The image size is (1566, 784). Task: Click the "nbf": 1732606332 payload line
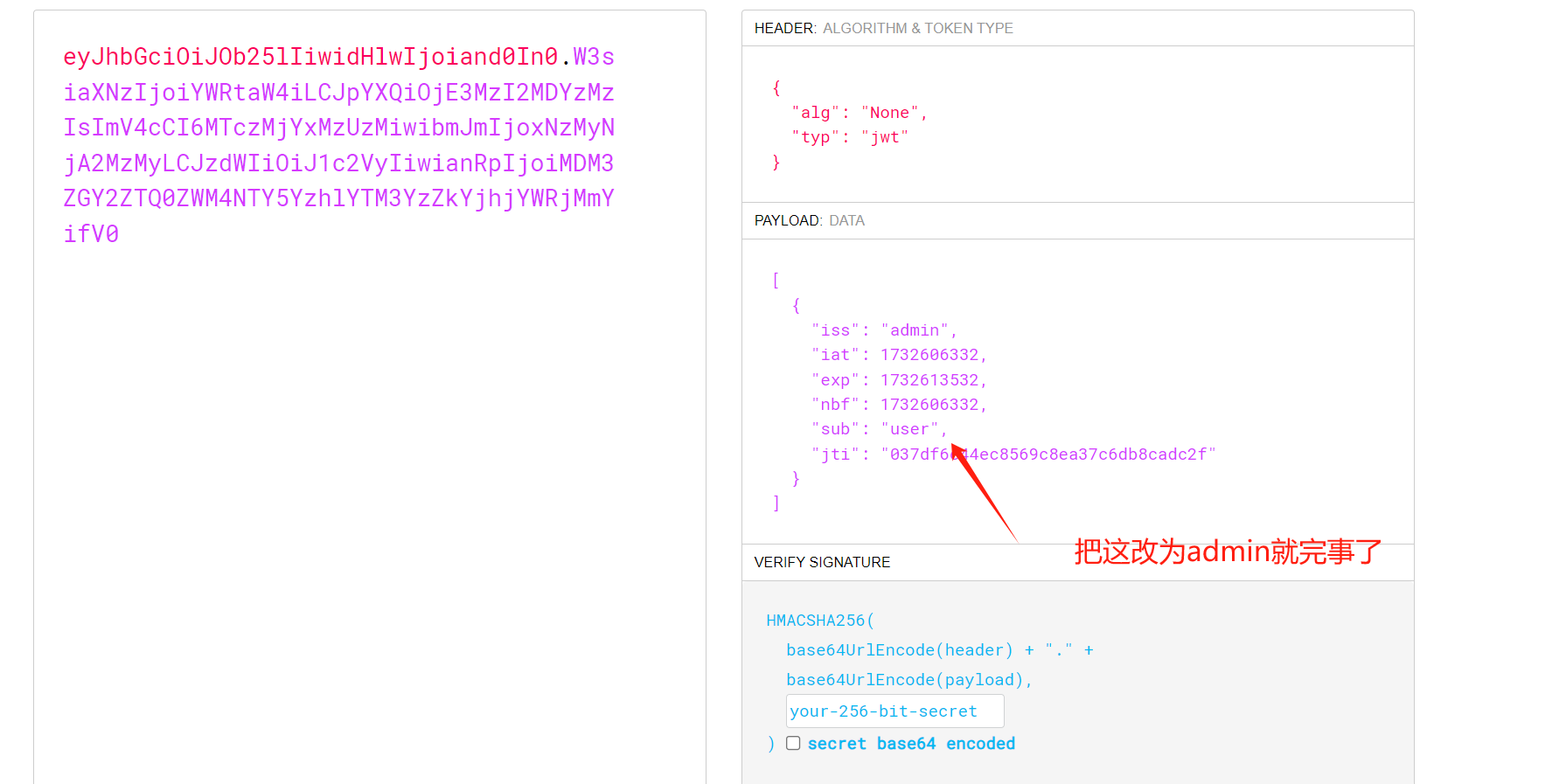[899, 405]
